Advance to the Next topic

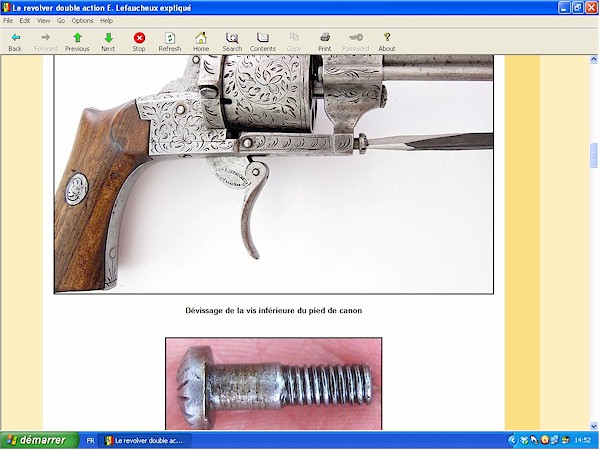[x=108, y=42]
